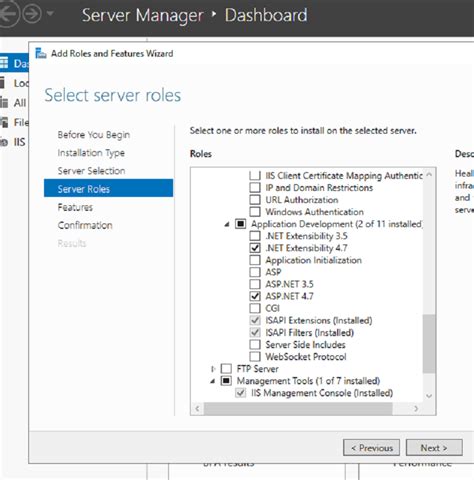Expand the FTP Server node
474x480 pixels.
(x=213, y=369)
